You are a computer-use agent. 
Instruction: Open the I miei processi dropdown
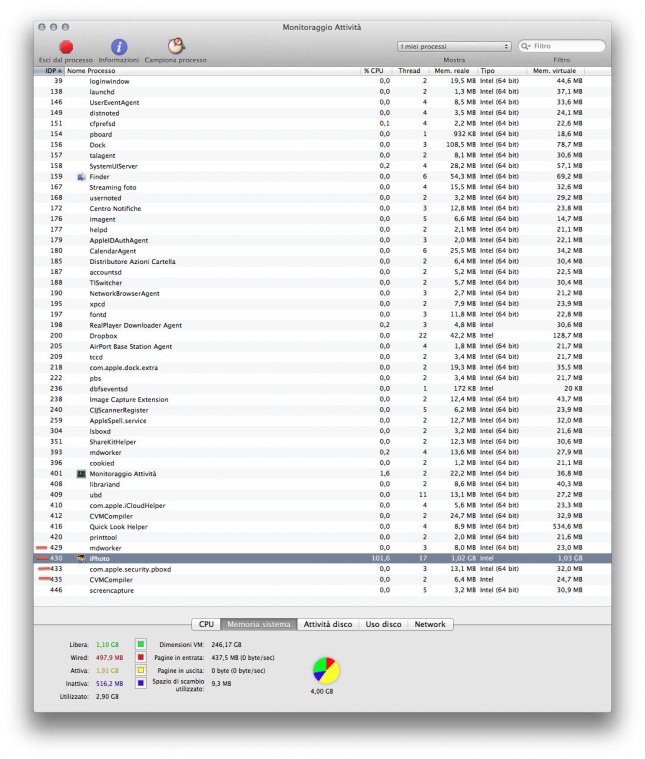coord(454,46)
